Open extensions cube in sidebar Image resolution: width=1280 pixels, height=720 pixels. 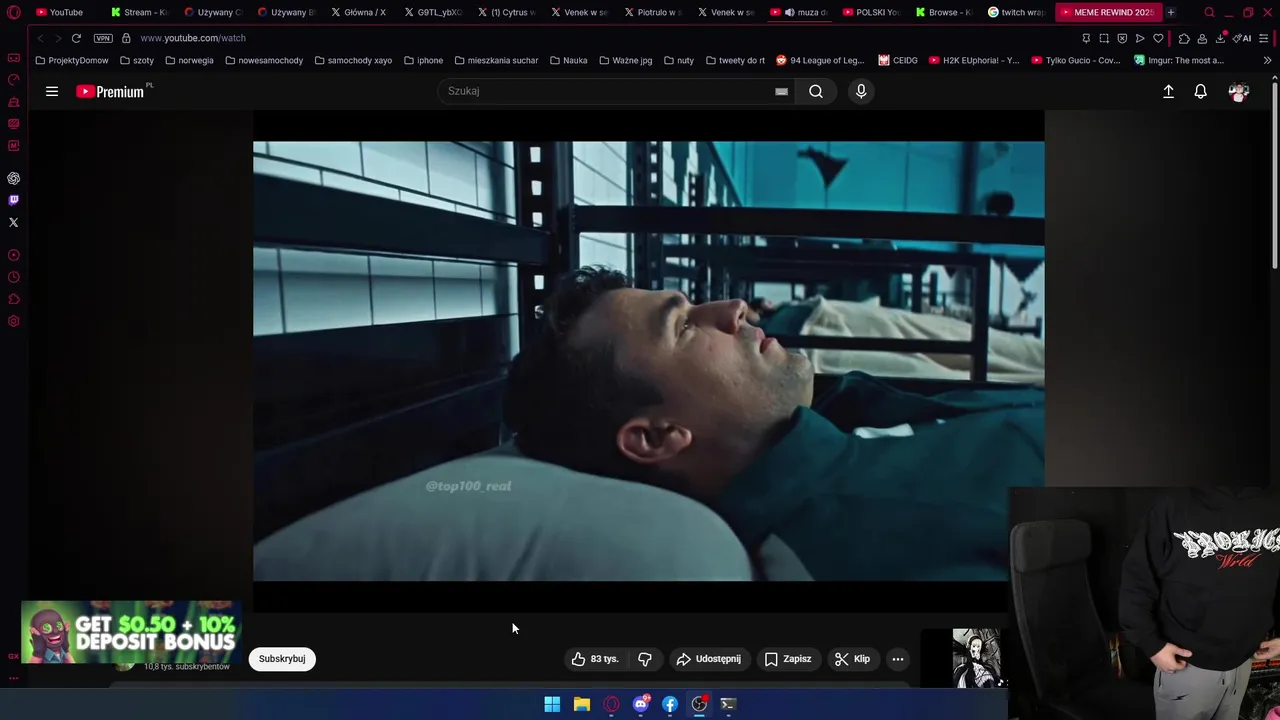point(13,299)
